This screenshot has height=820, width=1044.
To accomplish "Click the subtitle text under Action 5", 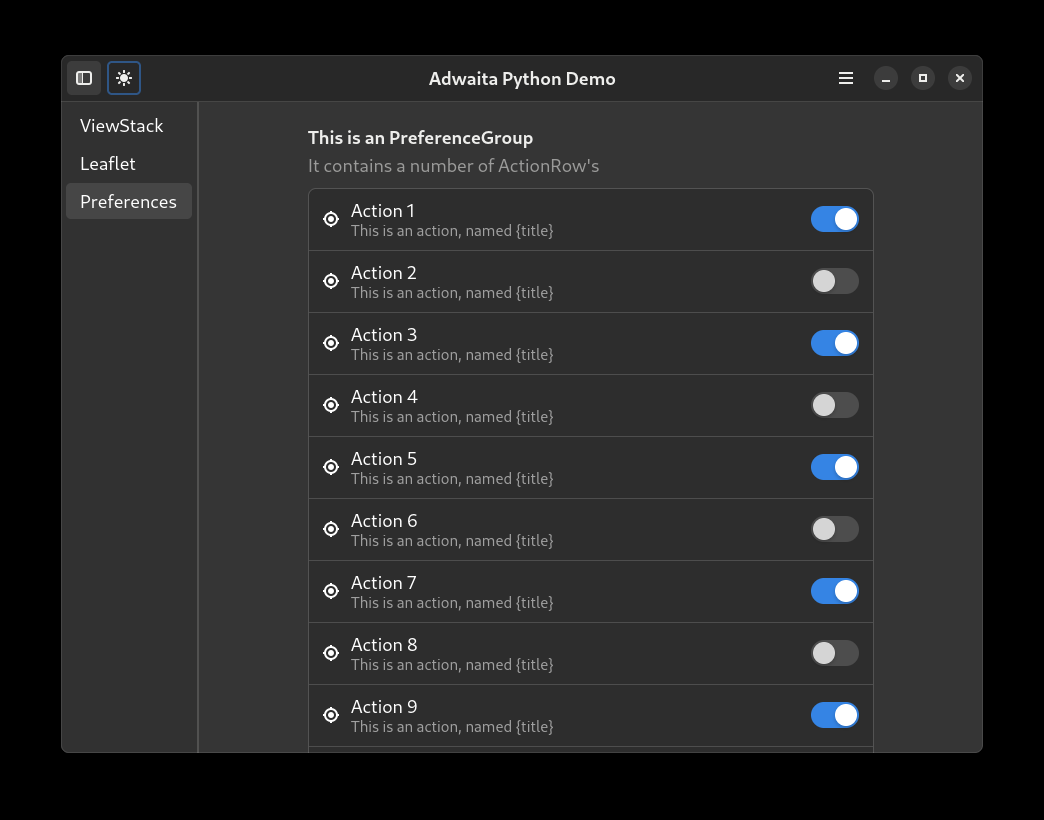I will tap(452, 479).
